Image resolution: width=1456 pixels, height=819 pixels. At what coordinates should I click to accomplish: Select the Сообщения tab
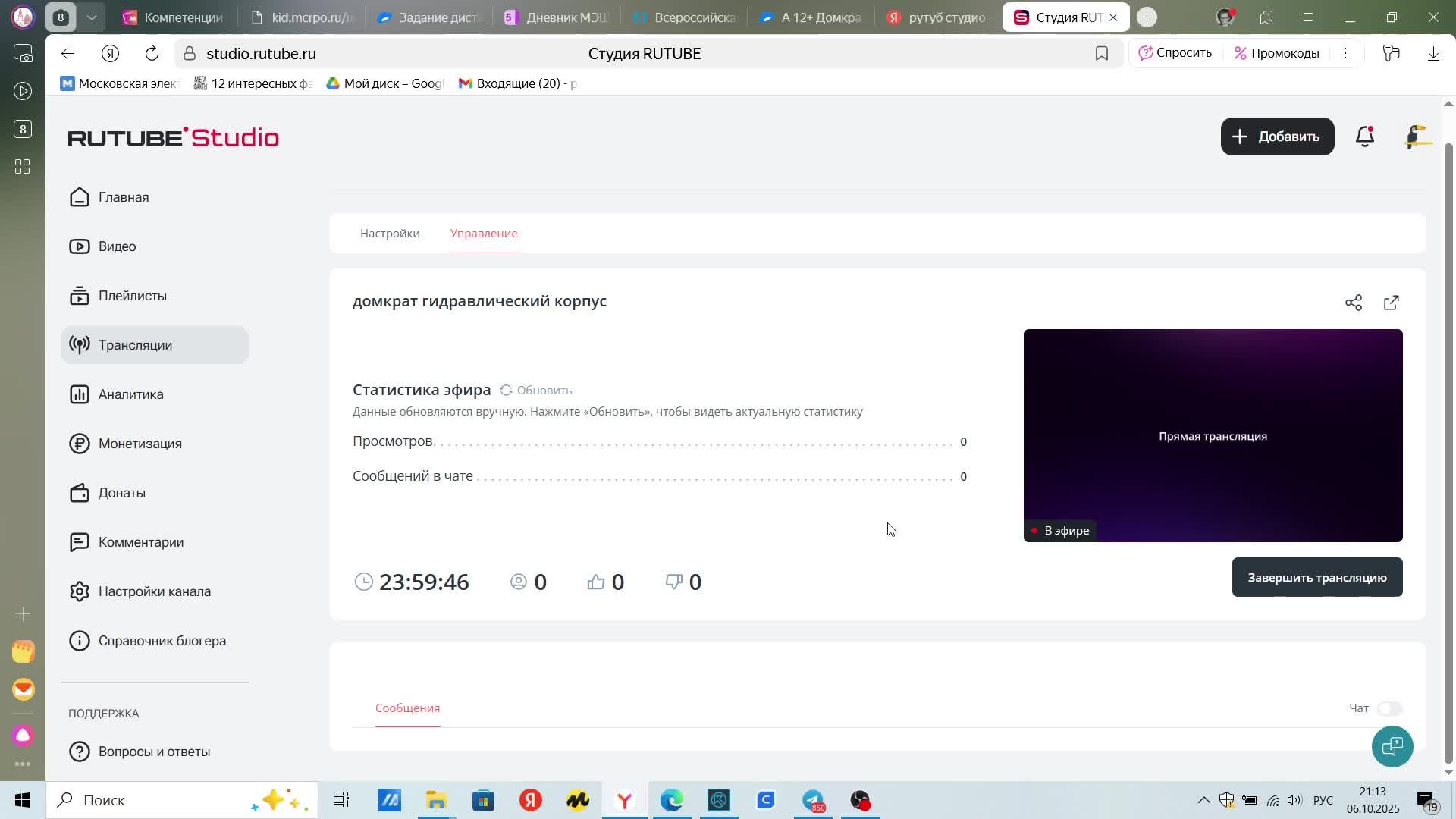407,708
